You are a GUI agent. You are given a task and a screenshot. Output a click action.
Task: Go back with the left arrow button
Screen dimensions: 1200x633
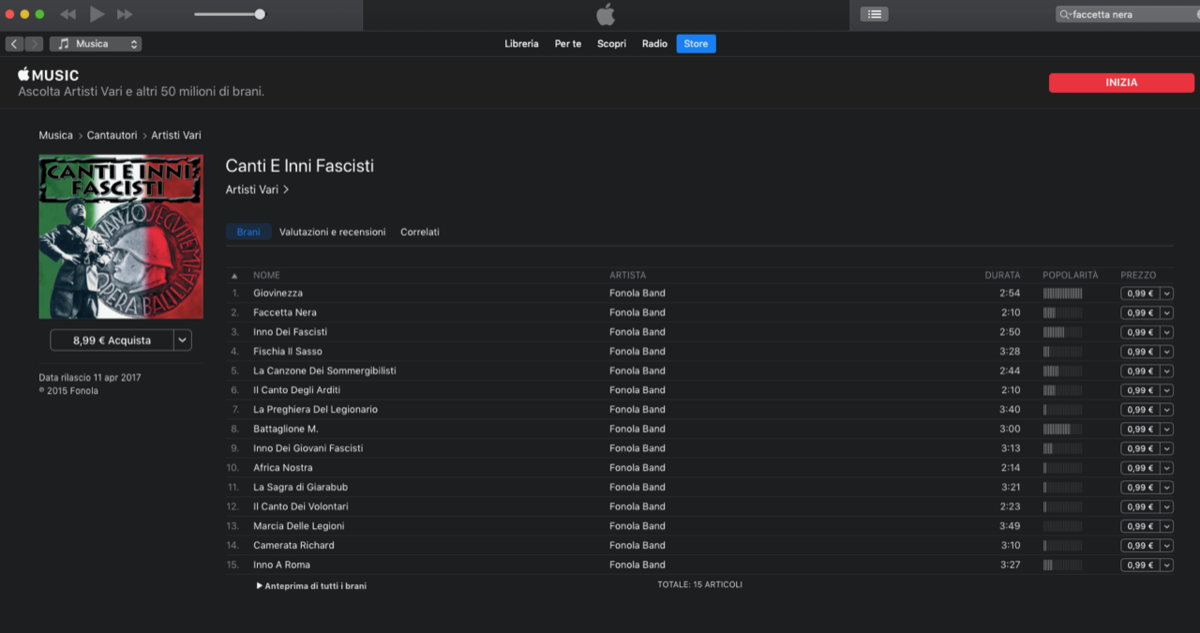click(x=14, y=44)
